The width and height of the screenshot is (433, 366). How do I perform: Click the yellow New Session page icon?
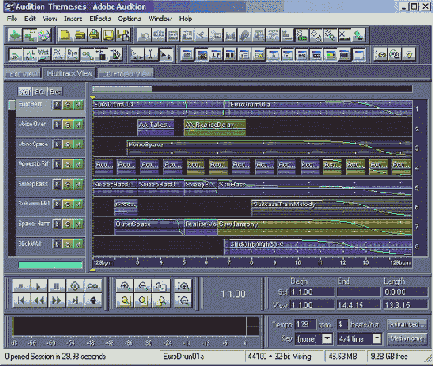pos(65,35)
